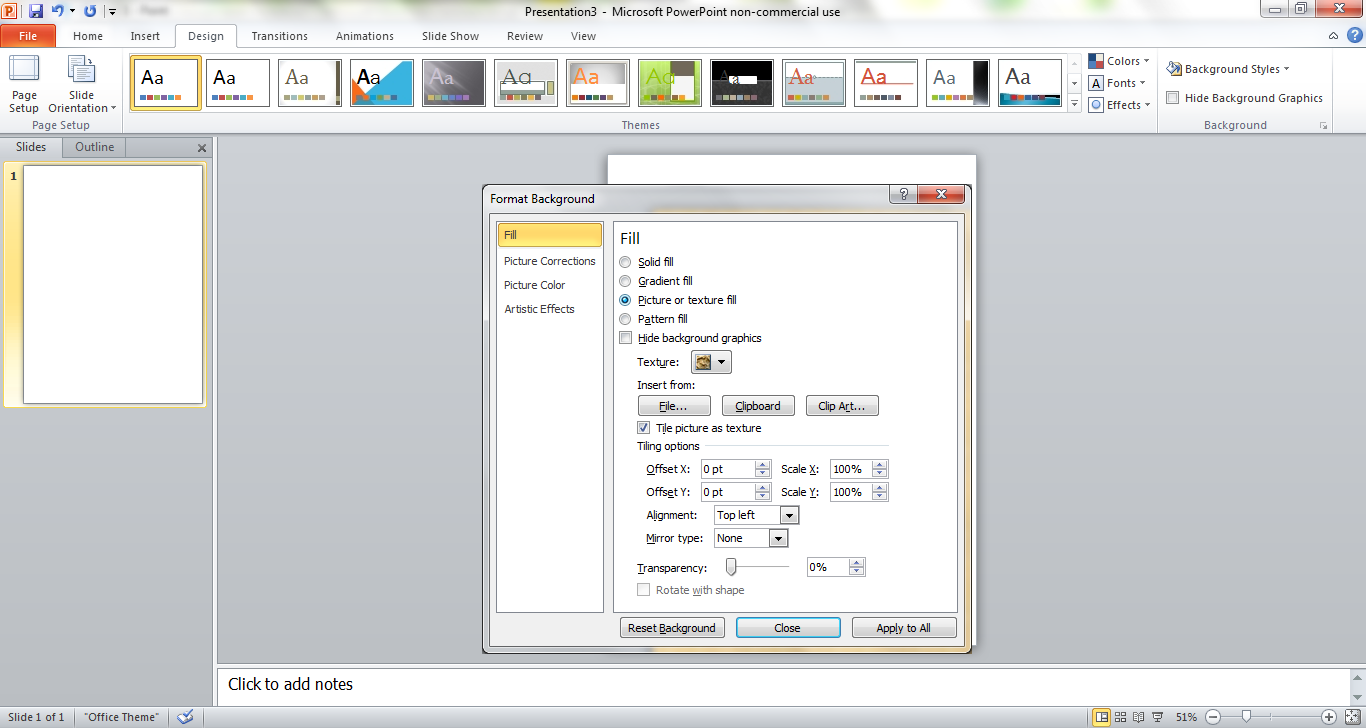Click the Transparency percentage field
The width and height of the screenshot is (1366, 728).
[827, 567]
